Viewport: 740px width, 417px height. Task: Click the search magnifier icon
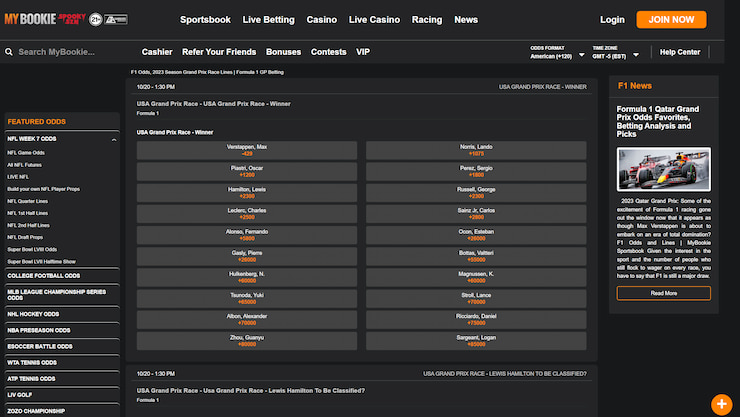click(9, 52)
